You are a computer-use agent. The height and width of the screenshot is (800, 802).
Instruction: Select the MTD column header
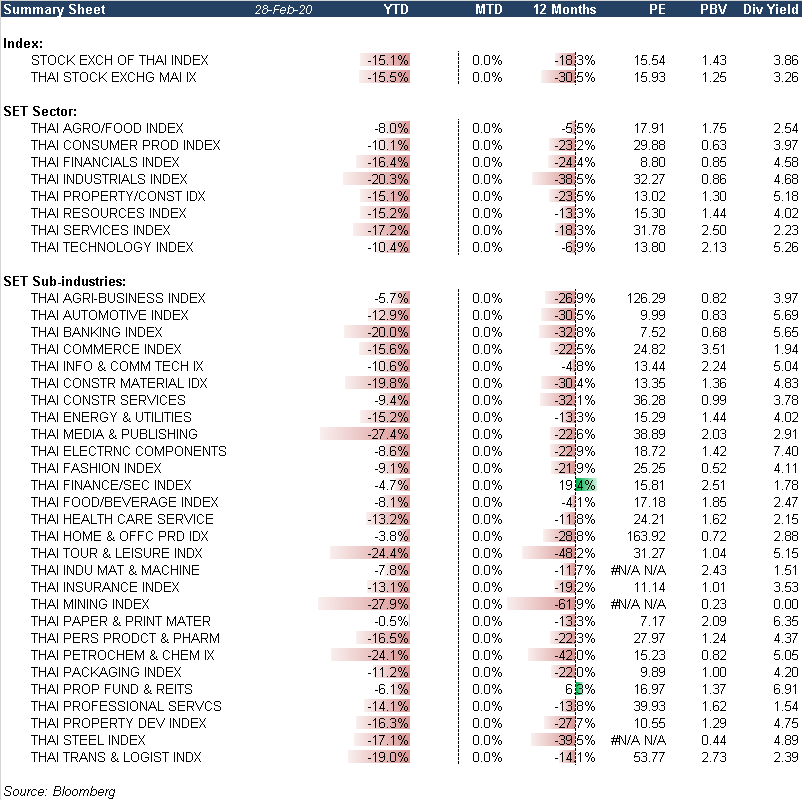[x=488, y=9]
